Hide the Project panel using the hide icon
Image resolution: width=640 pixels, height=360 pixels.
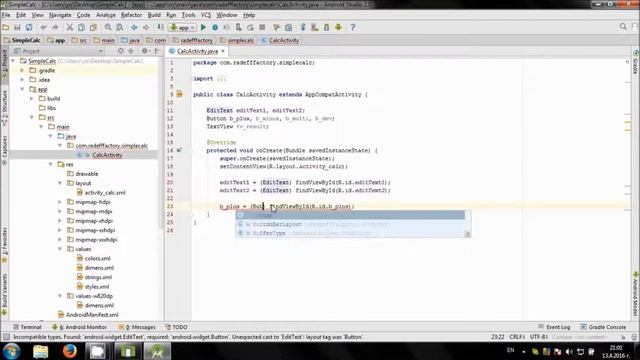tap(157, 51)
